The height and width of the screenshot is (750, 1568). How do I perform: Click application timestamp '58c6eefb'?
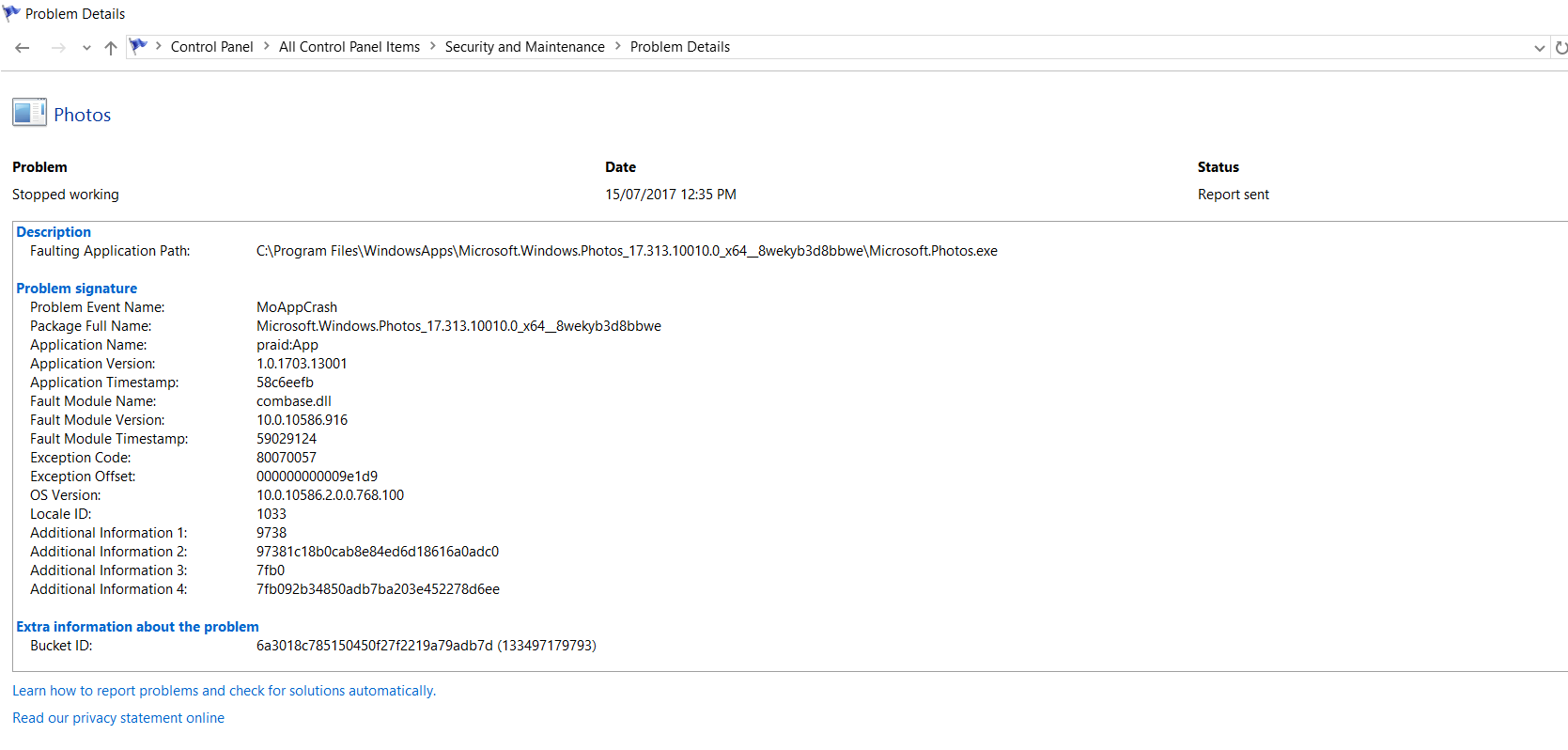pos(285,383)
